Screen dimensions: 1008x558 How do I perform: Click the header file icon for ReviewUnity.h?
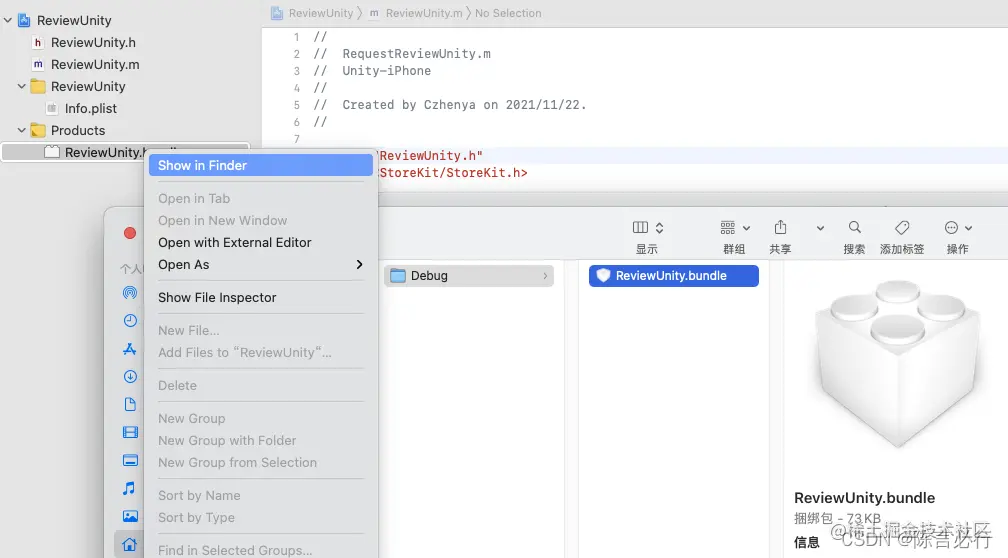click(38, 42)
